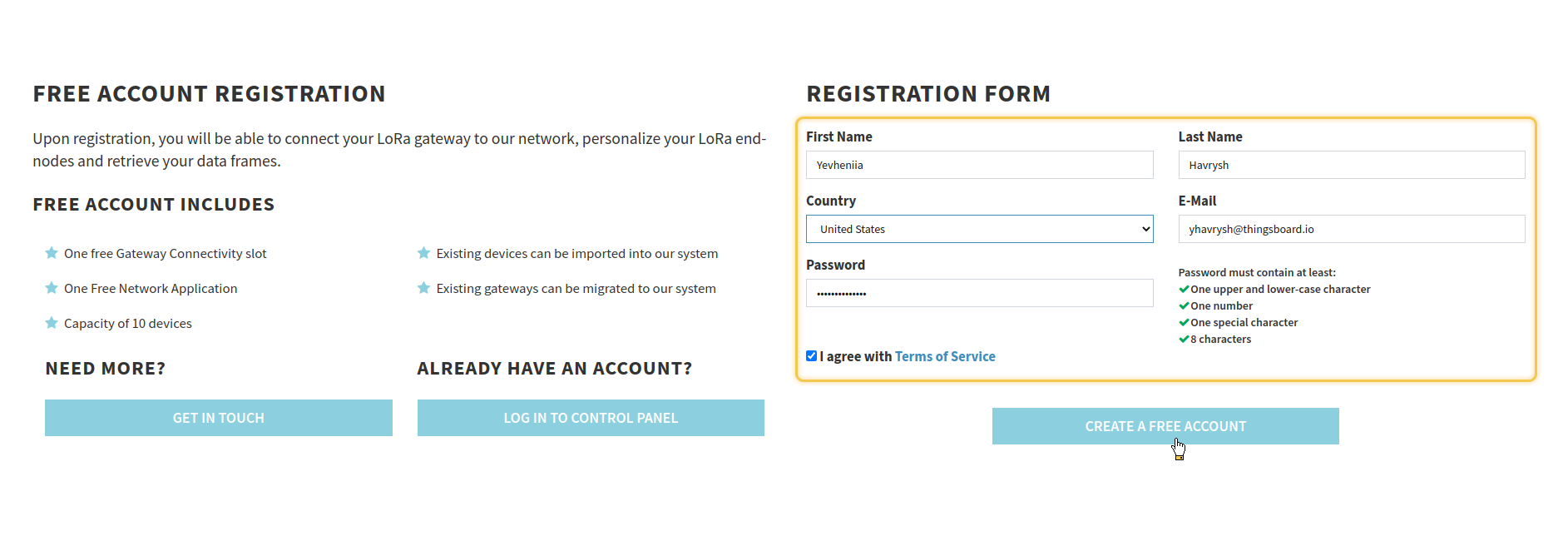
Task: Click inside the Password field
Action: [979, 293]
